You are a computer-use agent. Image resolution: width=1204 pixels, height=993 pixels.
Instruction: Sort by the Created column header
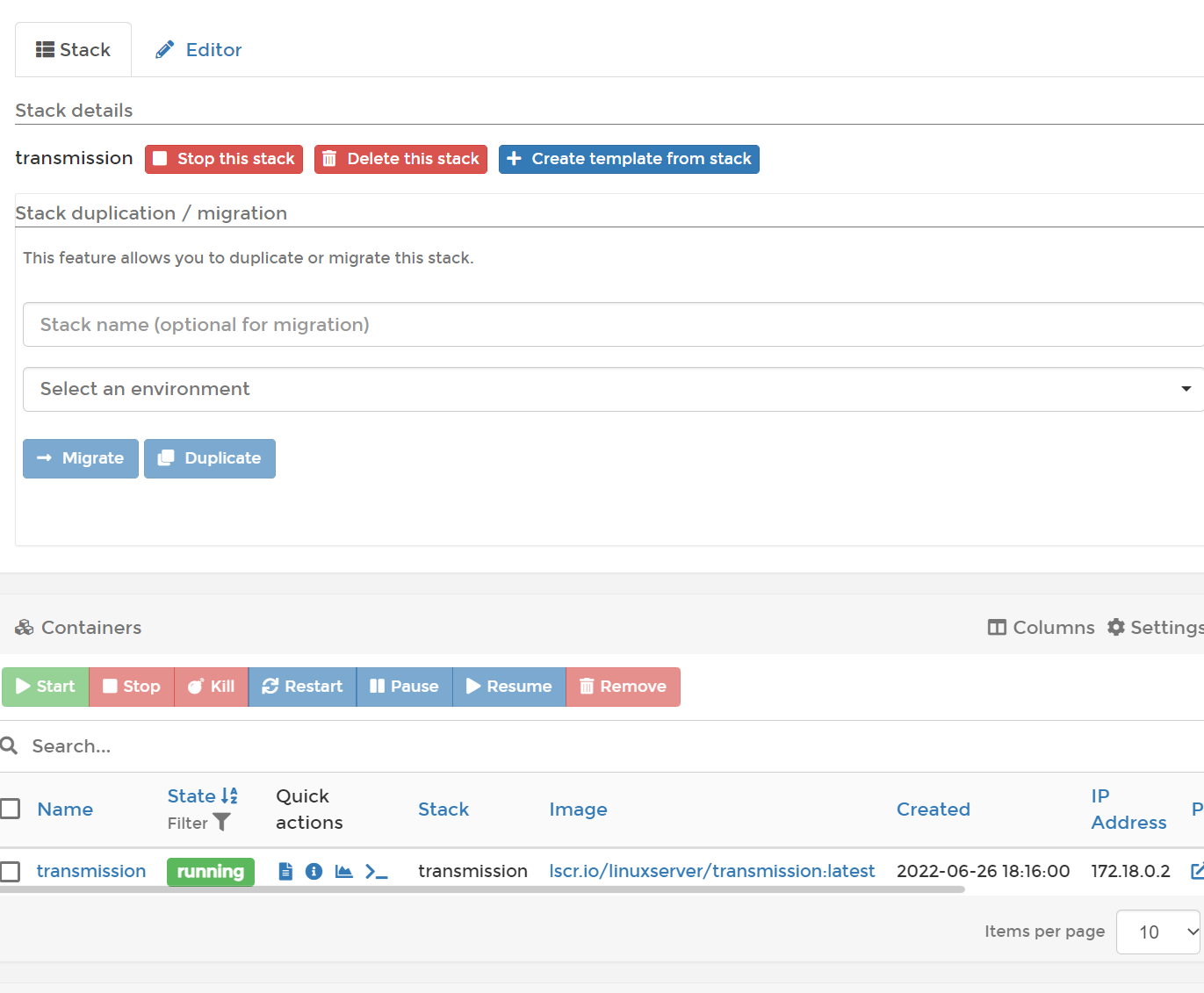pos(934,810)
